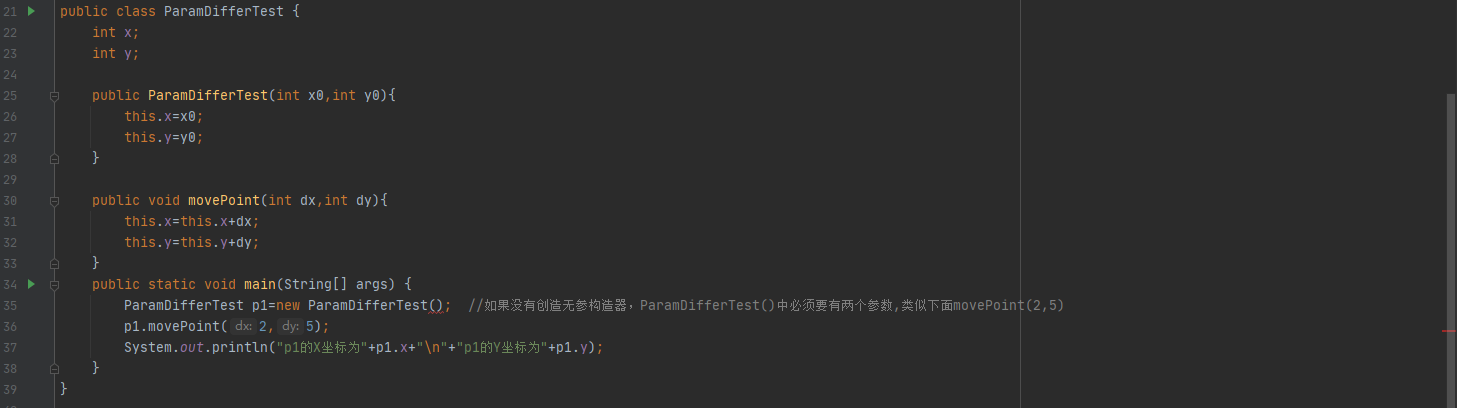This screenshot has width=1457, height=408.
Task: Collapse the main method fold marker on line 34
Action: pos(54,285)
